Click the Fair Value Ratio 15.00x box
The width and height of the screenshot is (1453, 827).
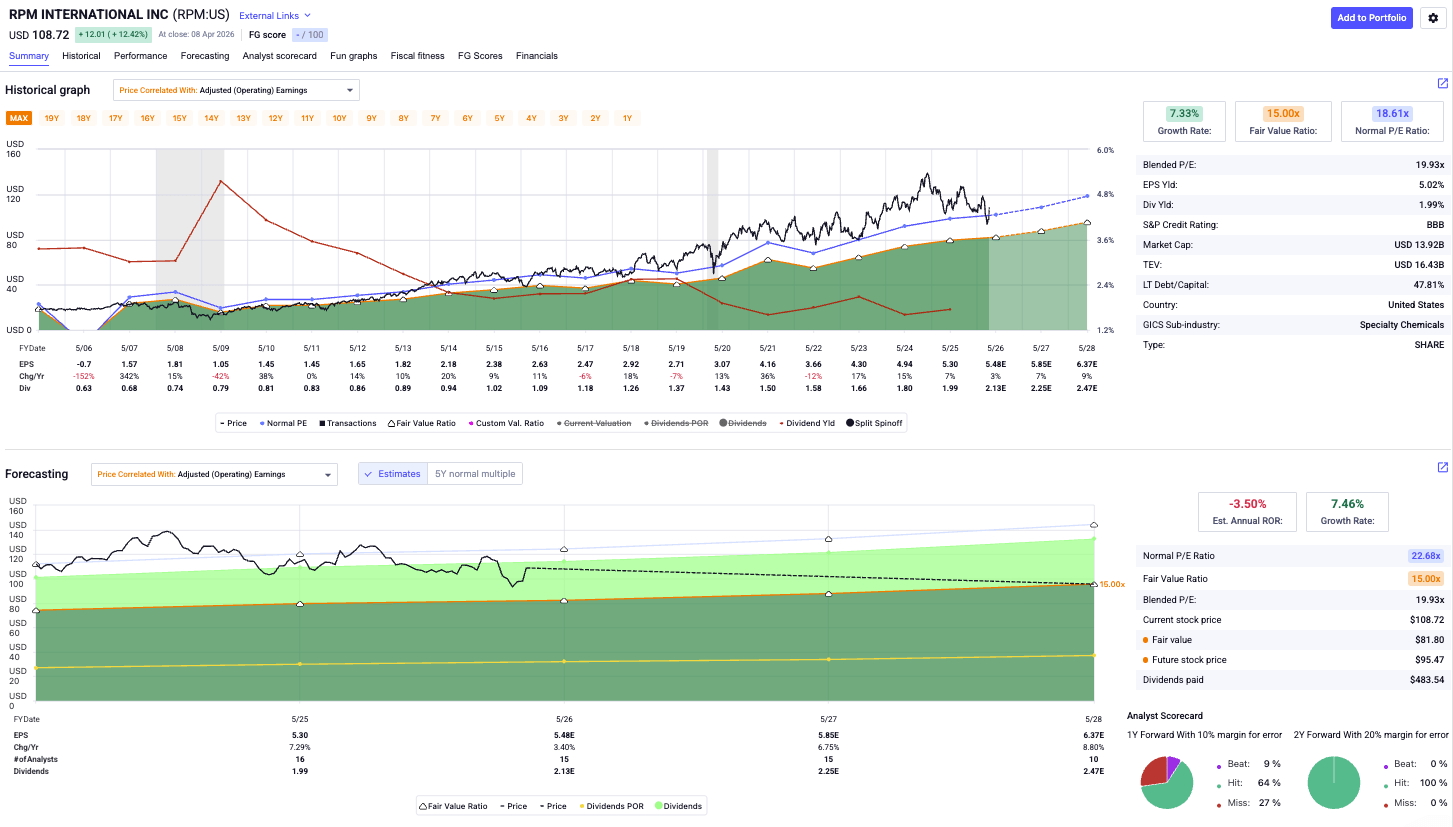click(x=1283, y=121)
